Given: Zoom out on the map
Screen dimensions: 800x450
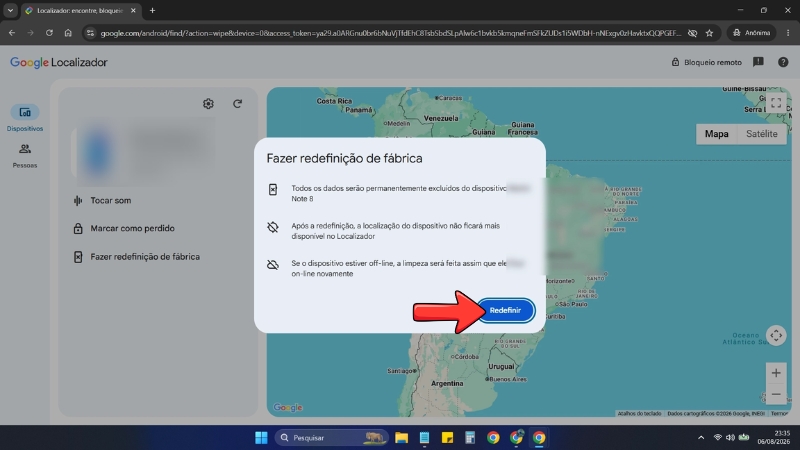Looking at the screenshot, I should pos(776,394).
